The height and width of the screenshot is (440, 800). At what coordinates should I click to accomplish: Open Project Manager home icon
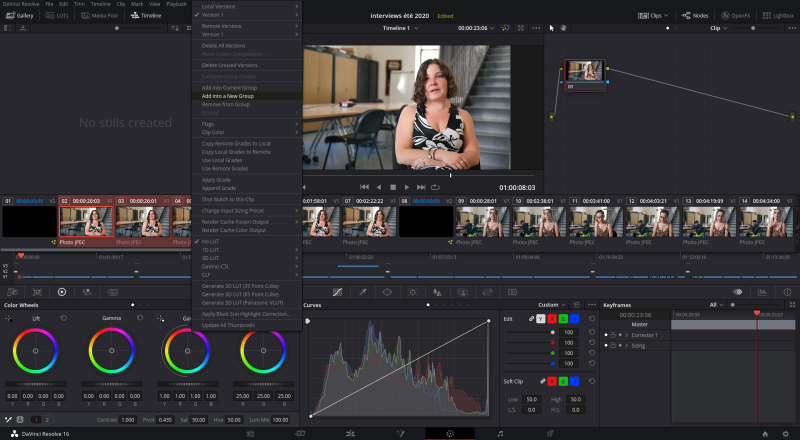click(x=765, y=434)
